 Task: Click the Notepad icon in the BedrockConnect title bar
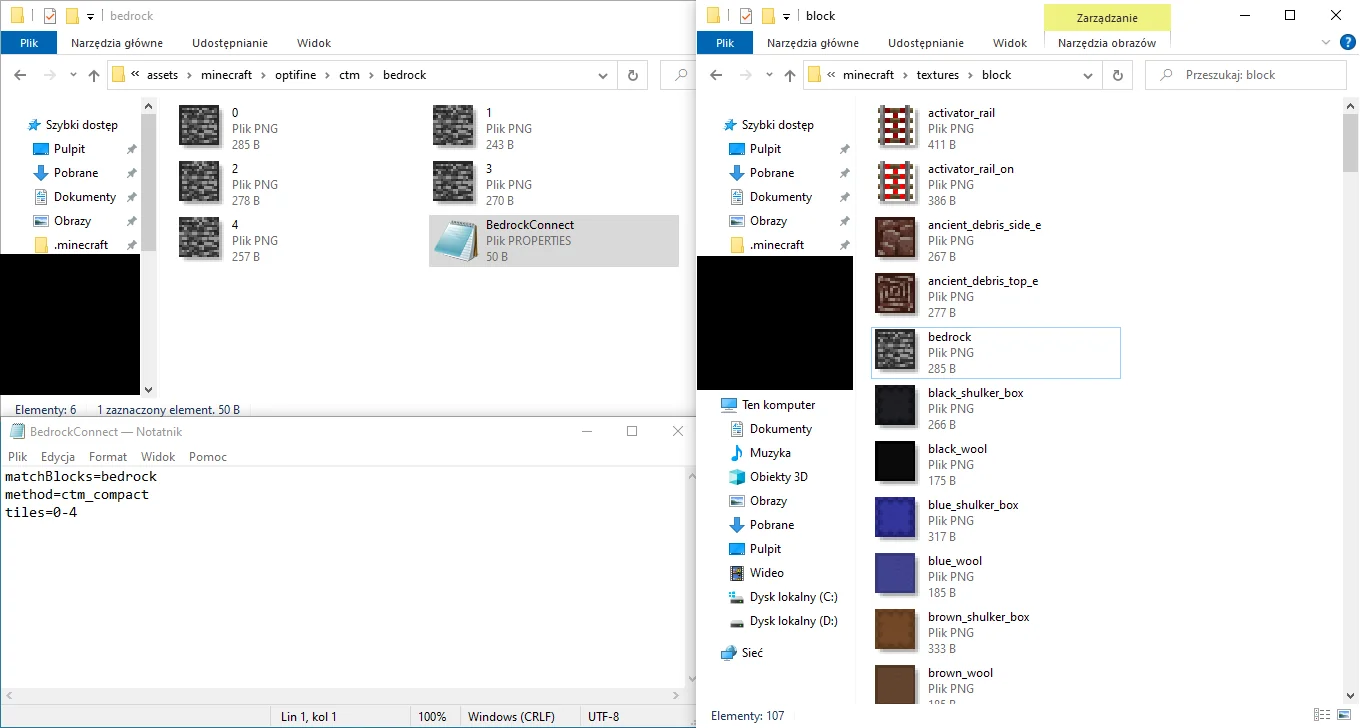15,431
